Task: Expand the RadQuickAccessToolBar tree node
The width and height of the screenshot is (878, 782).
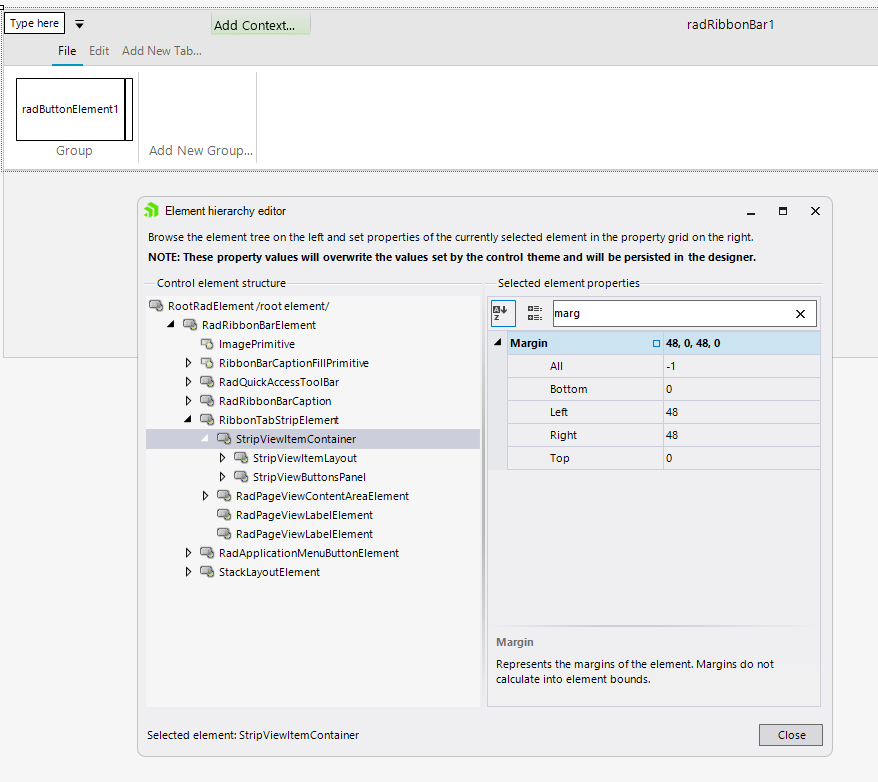Action: pyautogui.click(x=188, y=382)
